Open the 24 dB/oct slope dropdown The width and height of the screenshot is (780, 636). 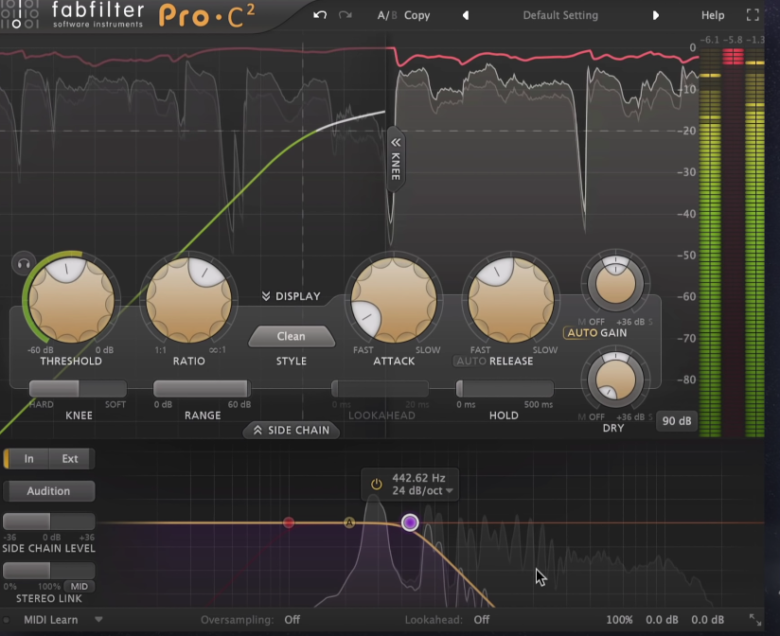[x=422, y=491]
